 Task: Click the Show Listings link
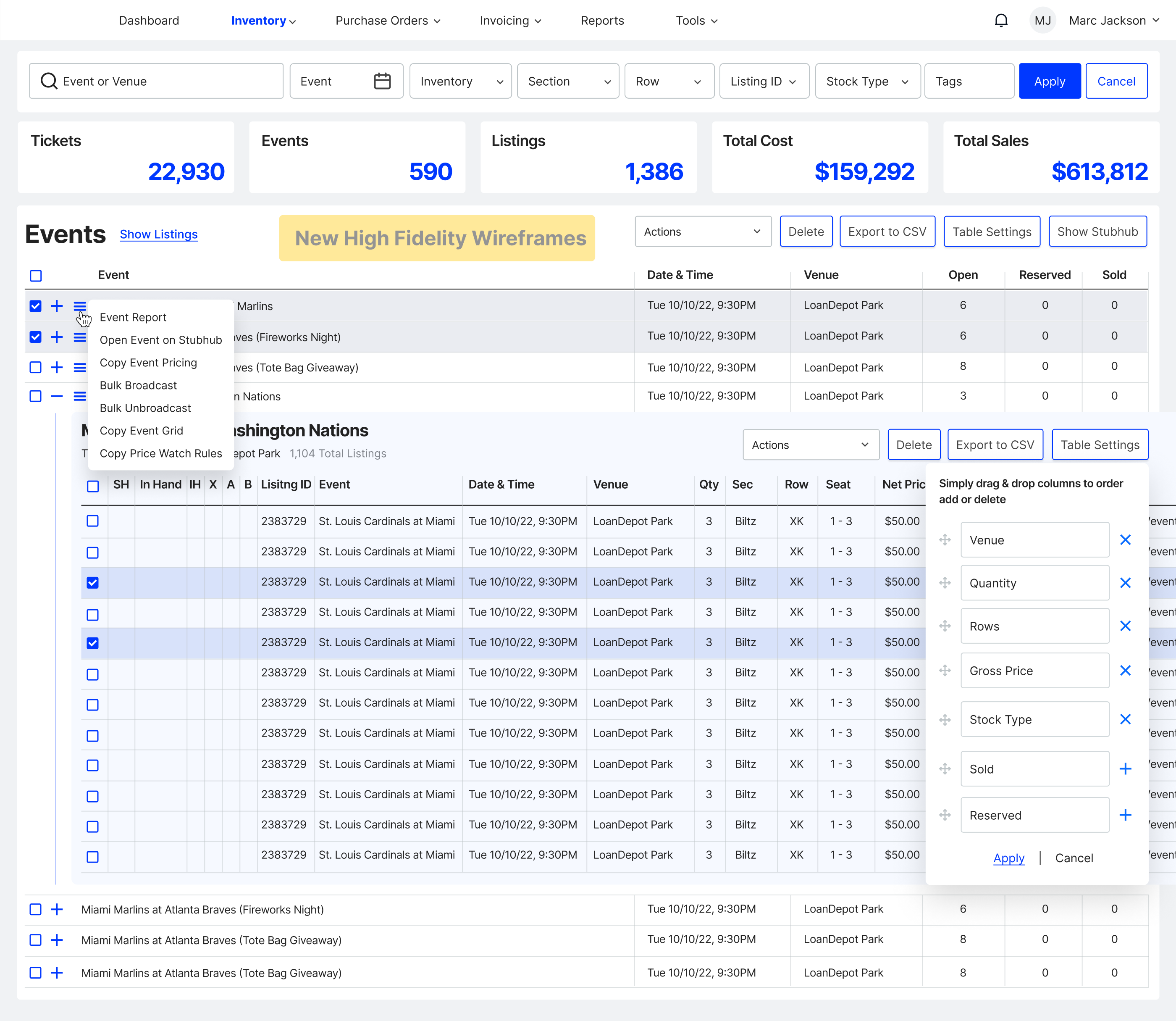(158, 234)
